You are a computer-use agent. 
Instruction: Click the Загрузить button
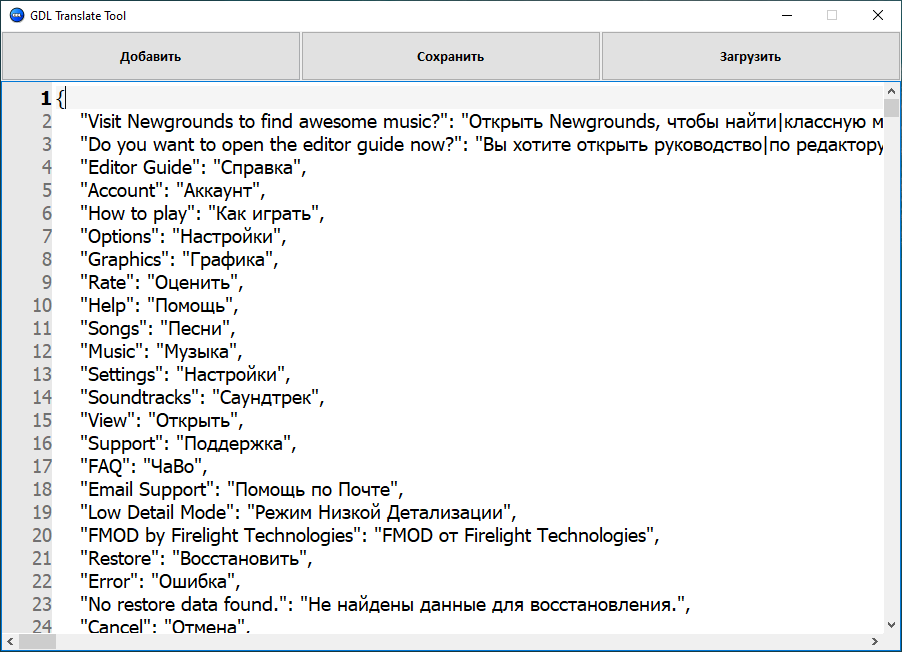(750, 56)
